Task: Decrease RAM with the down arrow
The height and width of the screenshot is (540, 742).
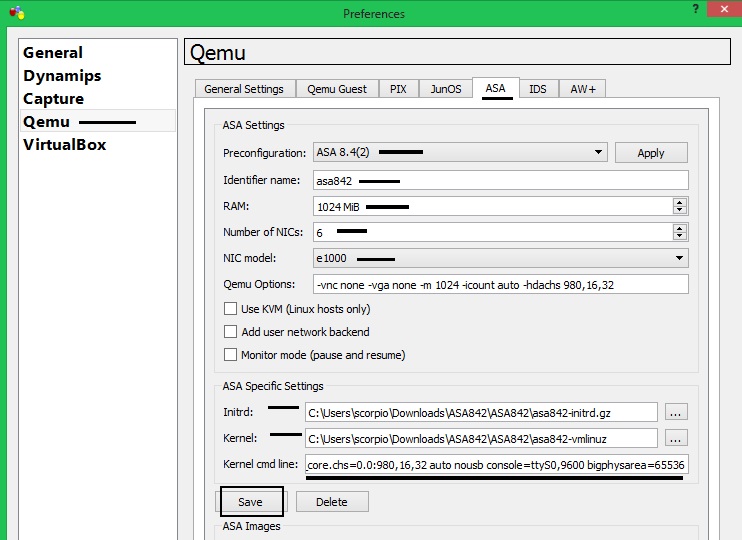Action: point(680,211)
